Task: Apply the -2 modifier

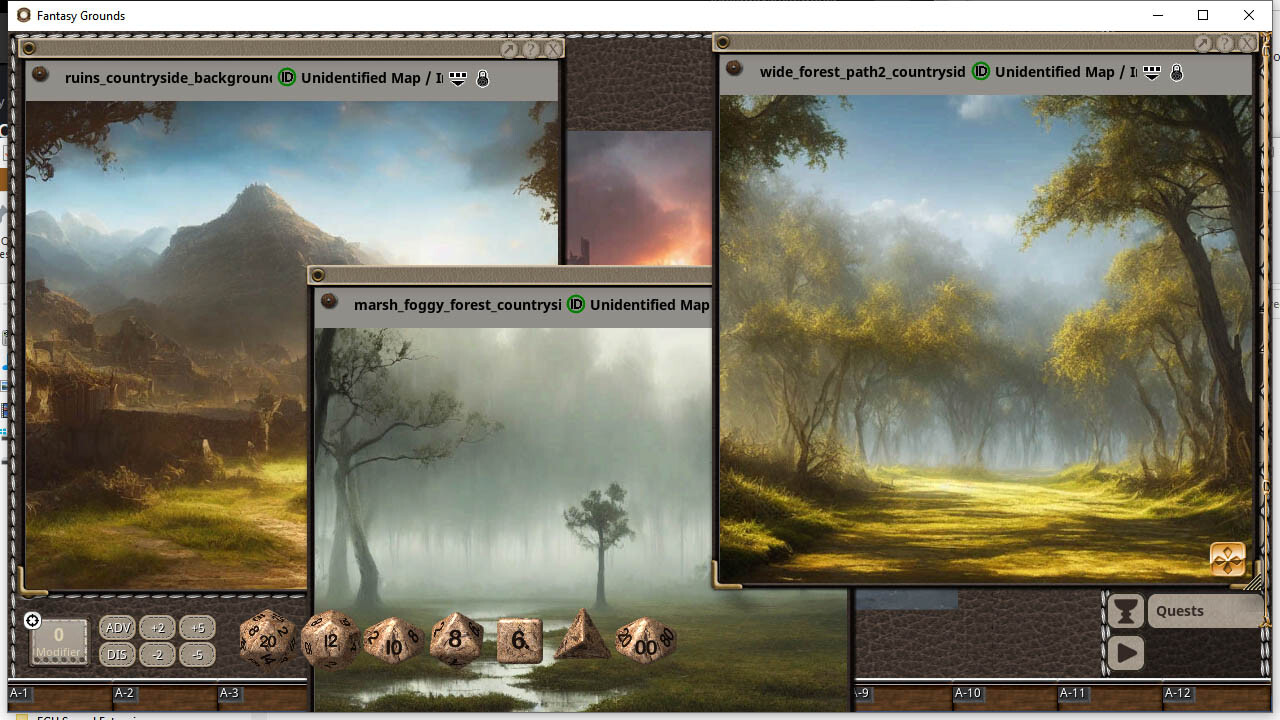Action: point(157,654)
